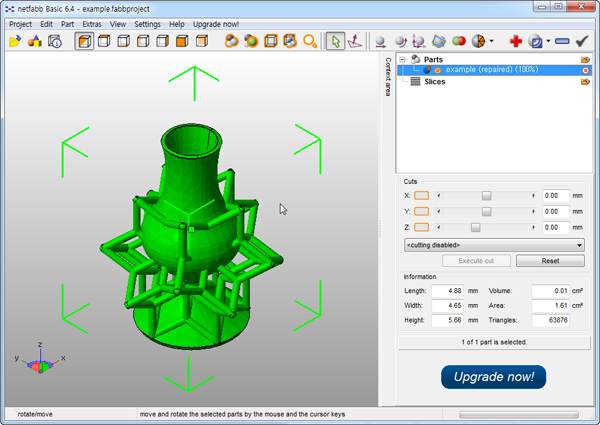Screen dimensions: 600x425
Task: Open the Help menu
Action: [177, 24]
